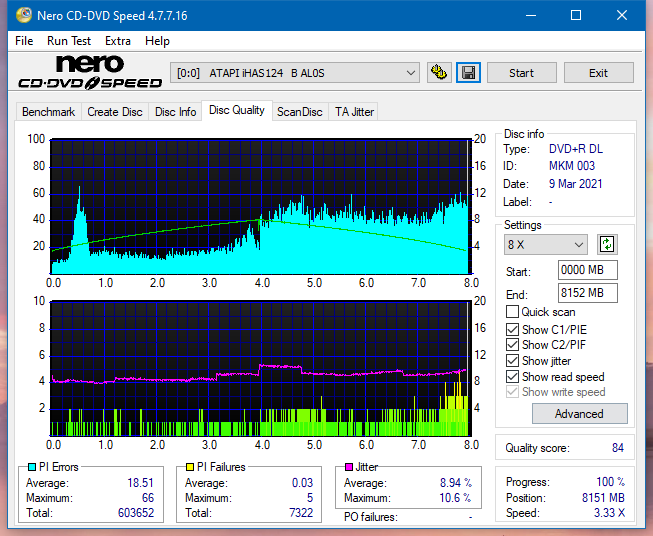Toggle the Quick scan checkbox
The height and width of the screenshot is (536, 653).
click(512, 312)
